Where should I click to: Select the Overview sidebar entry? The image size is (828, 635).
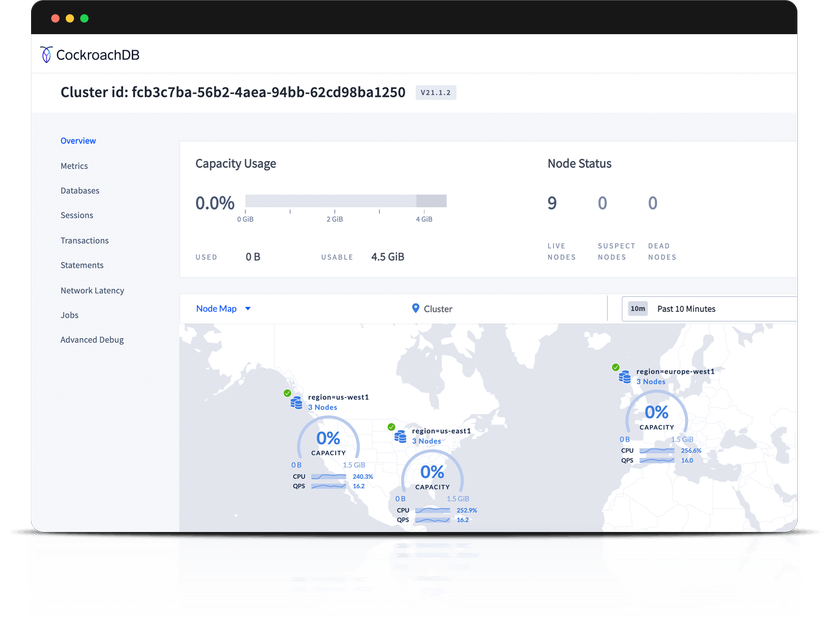click(x=78, y=140)
